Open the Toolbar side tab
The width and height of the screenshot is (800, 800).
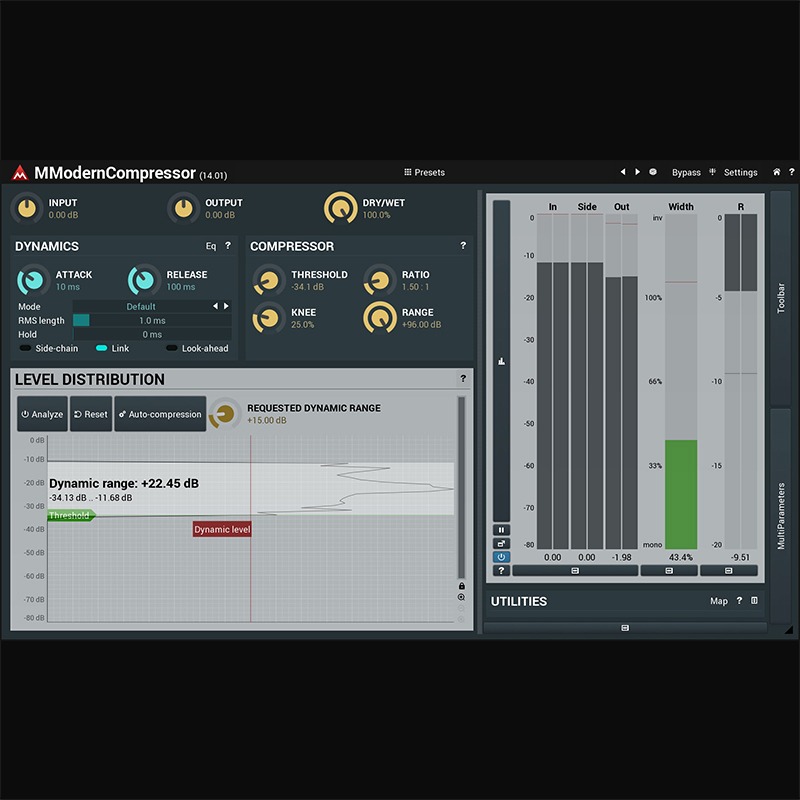781,298
